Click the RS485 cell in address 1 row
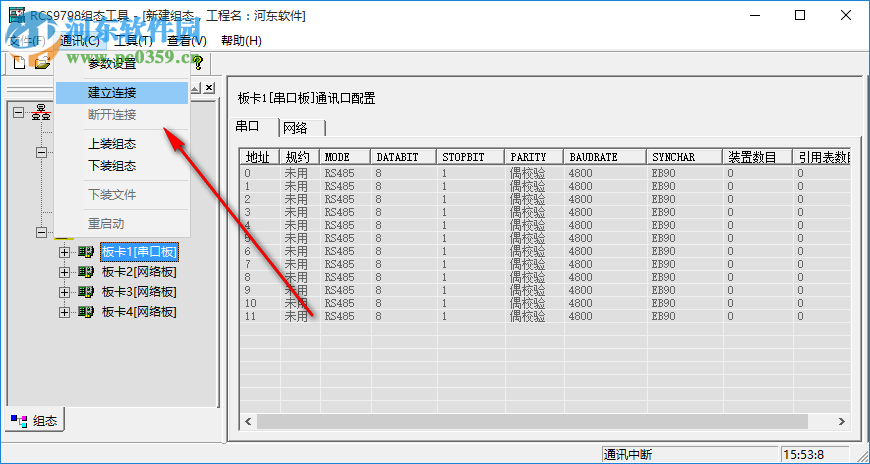870x464 pixels. (x=346, y=186)
